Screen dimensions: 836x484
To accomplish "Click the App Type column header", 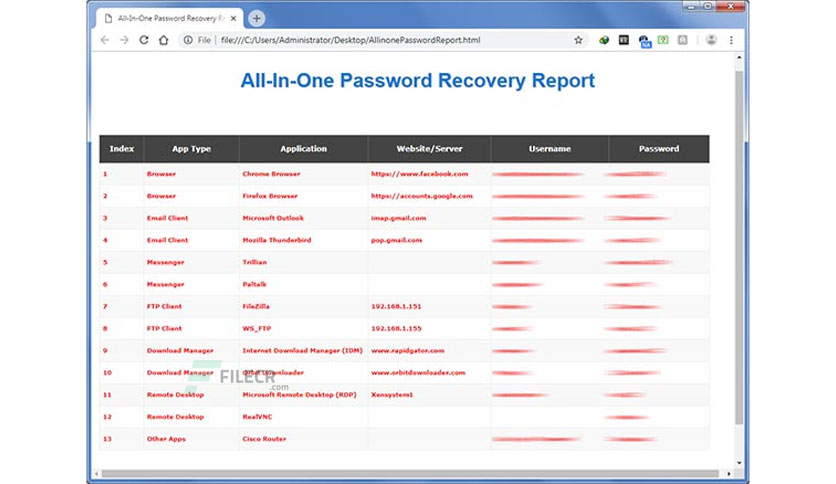I will coord(191,149).
